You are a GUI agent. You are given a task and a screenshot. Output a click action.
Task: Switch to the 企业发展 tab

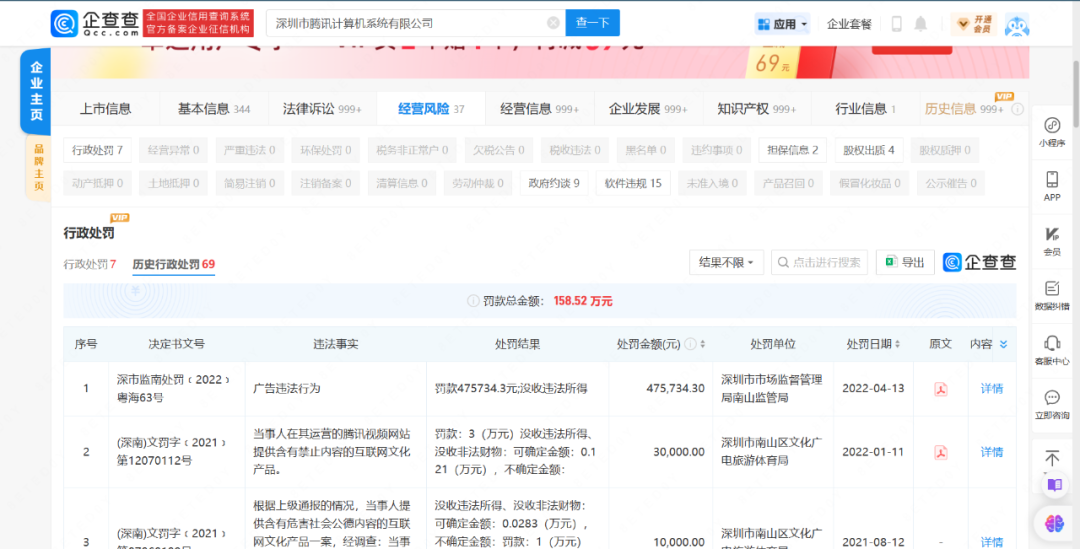click(x=648, y=109)
